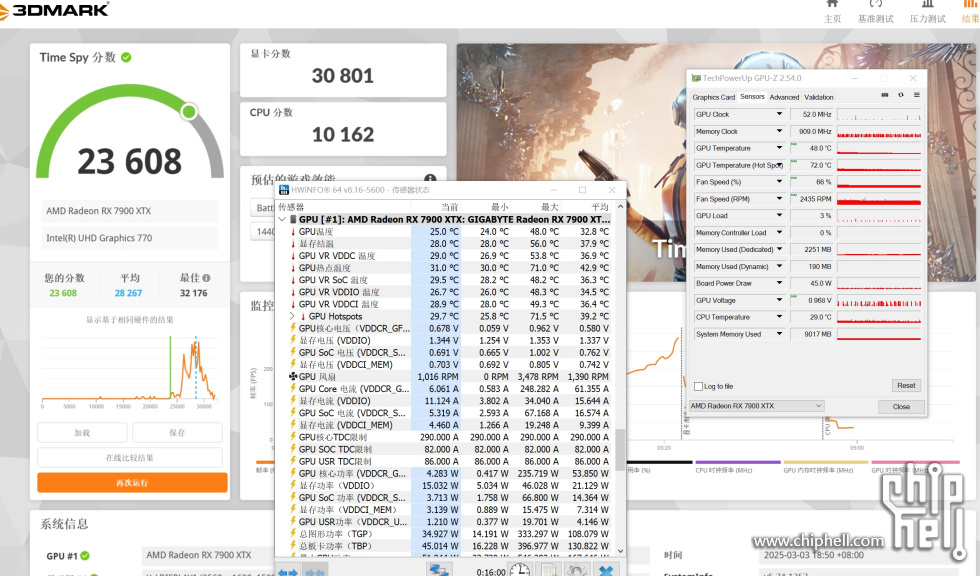Image resolution: width=980 pixels, height=576 pixels.
Task: Click 压力测试 label in 3DMark navigation
Action: point(928,19)
